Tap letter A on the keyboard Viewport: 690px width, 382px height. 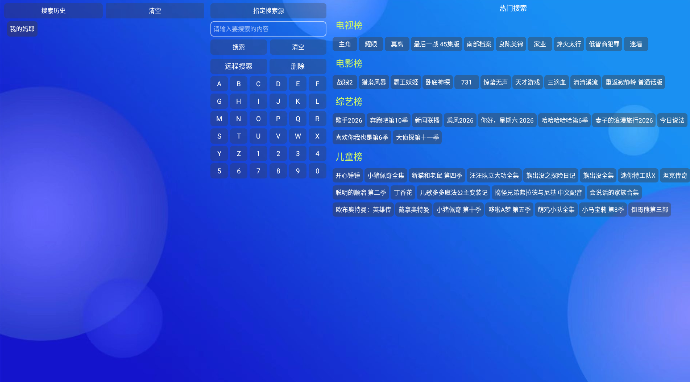[219, 84]
